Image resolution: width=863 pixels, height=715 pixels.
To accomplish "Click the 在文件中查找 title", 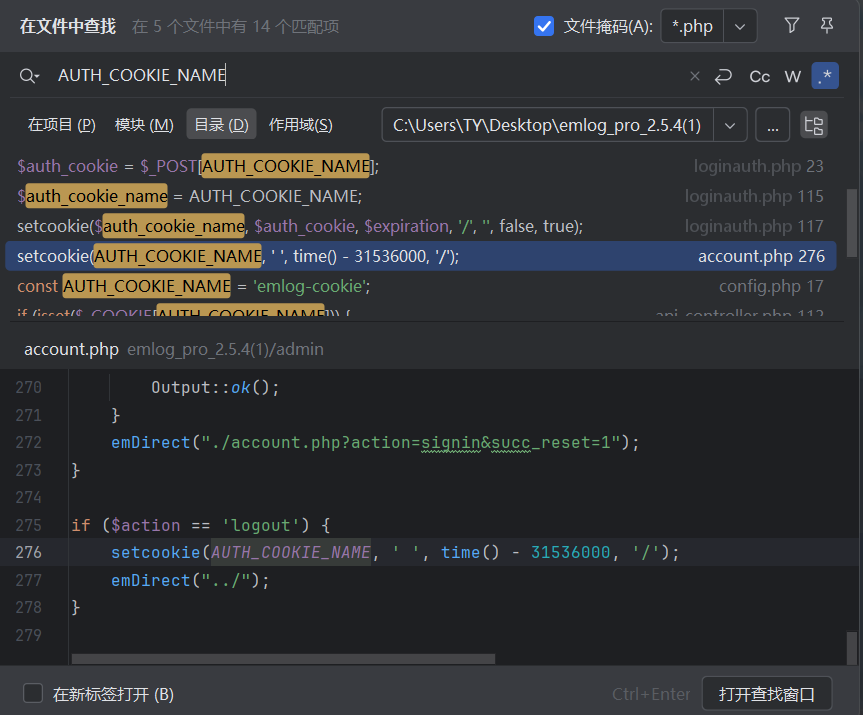I will [x=68, y=26].
